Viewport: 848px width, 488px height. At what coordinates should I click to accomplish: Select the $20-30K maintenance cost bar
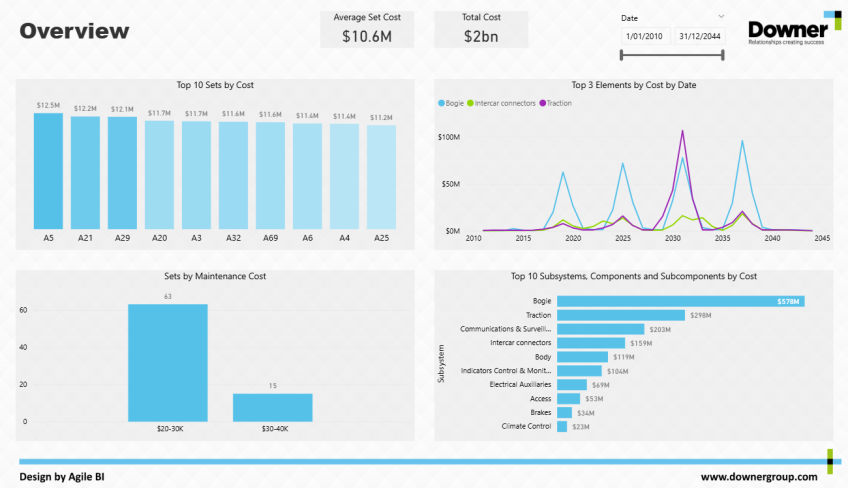tap(168, 362)
